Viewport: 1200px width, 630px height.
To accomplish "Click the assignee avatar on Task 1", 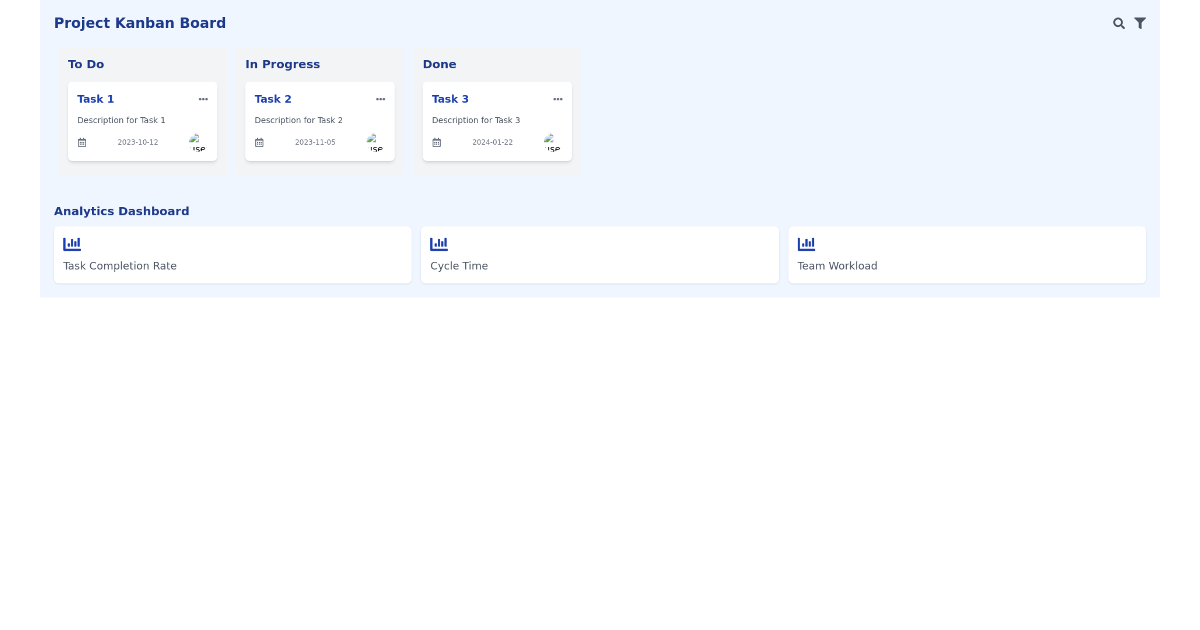I will 196,141.
